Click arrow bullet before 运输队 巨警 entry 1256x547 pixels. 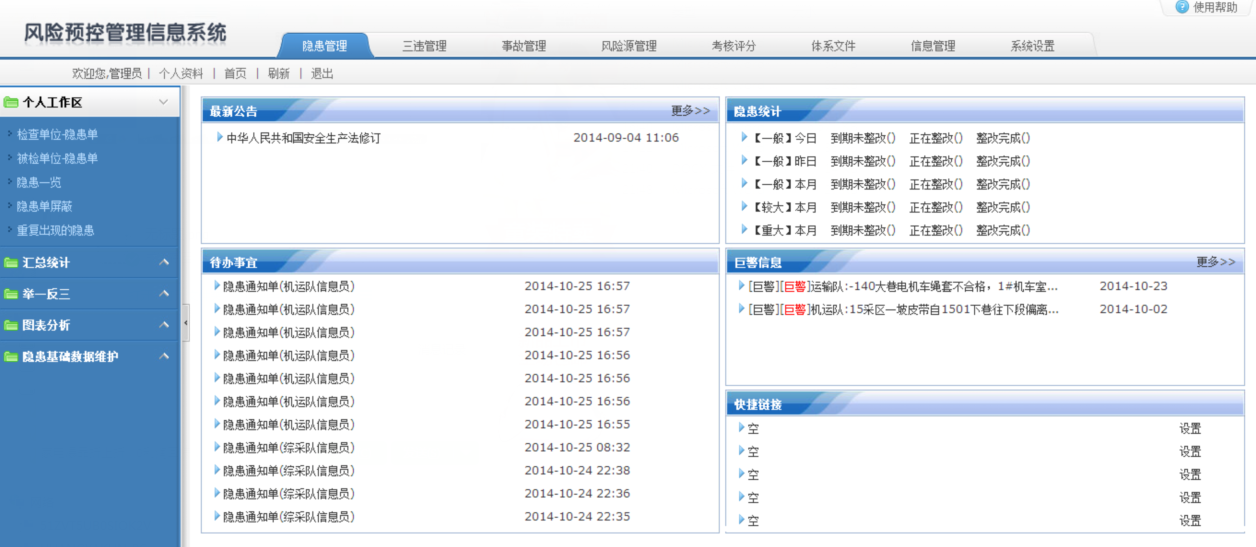click(741, 286)
